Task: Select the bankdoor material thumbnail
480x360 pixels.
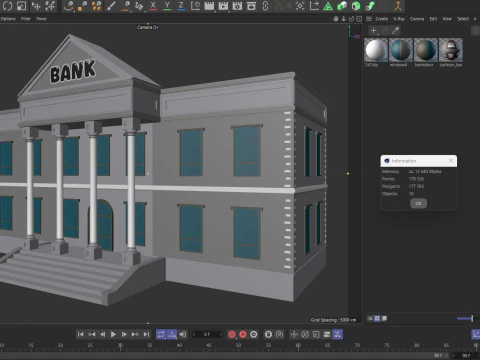Action: pyautogui.click(x=426, y=50)
